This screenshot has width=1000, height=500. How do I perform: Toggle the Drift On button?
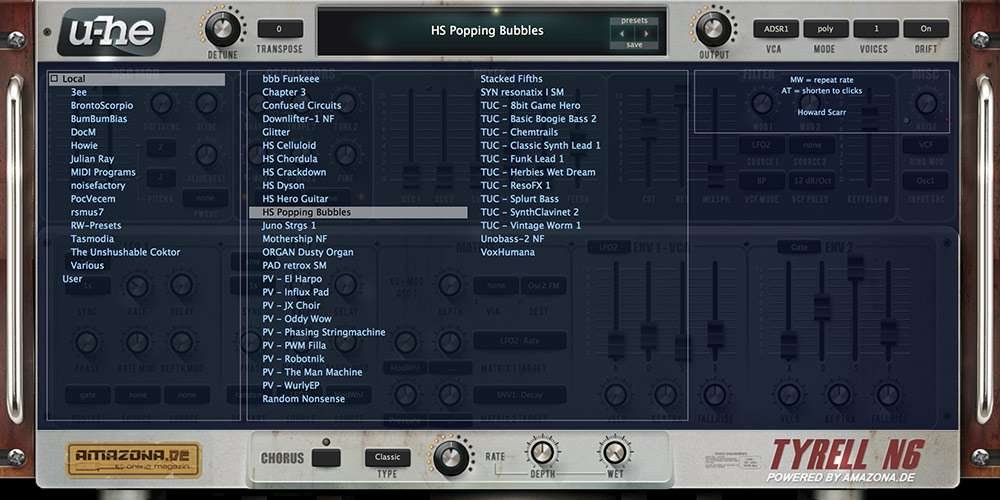(925, 29)
